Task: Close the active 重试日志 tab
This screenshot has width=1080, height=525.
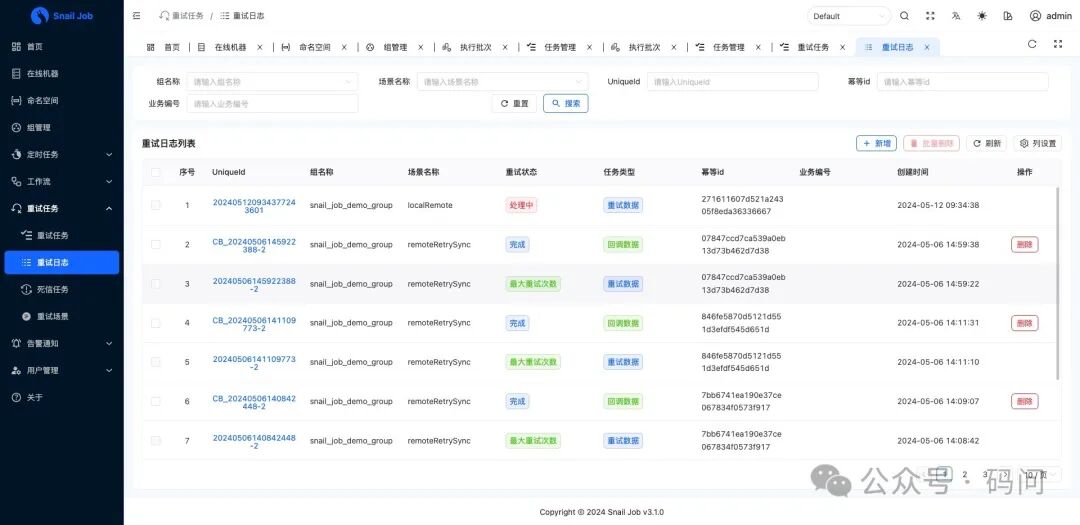Action: point(926,48)
